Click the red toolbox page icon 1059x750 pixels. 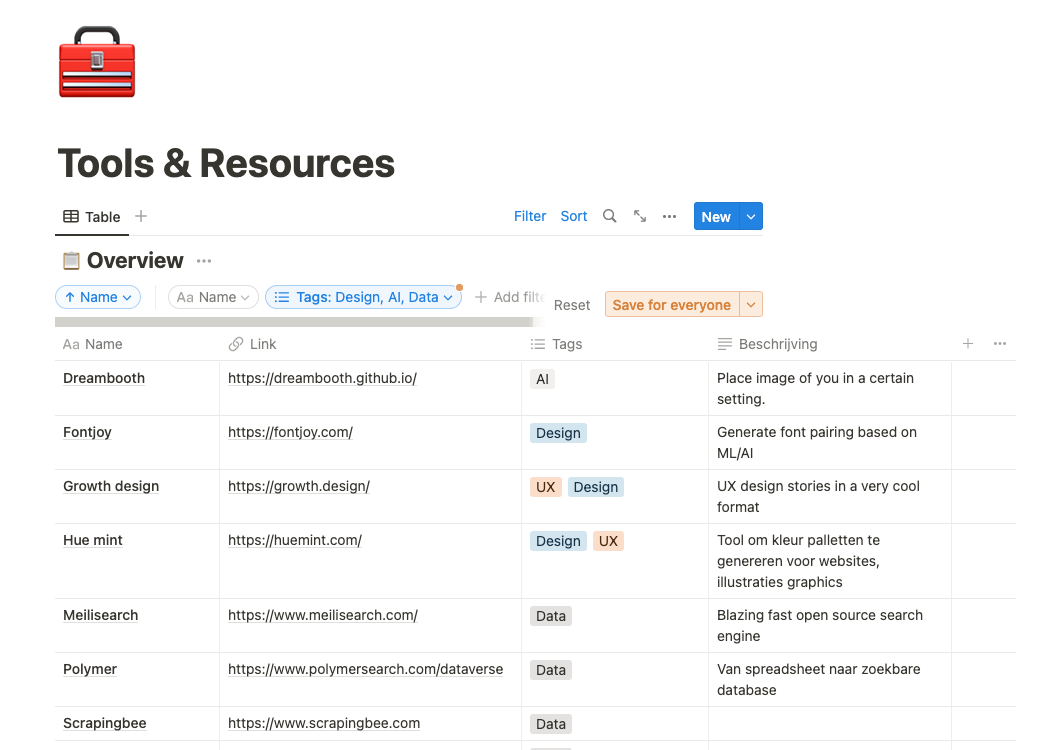click(97, 62)
